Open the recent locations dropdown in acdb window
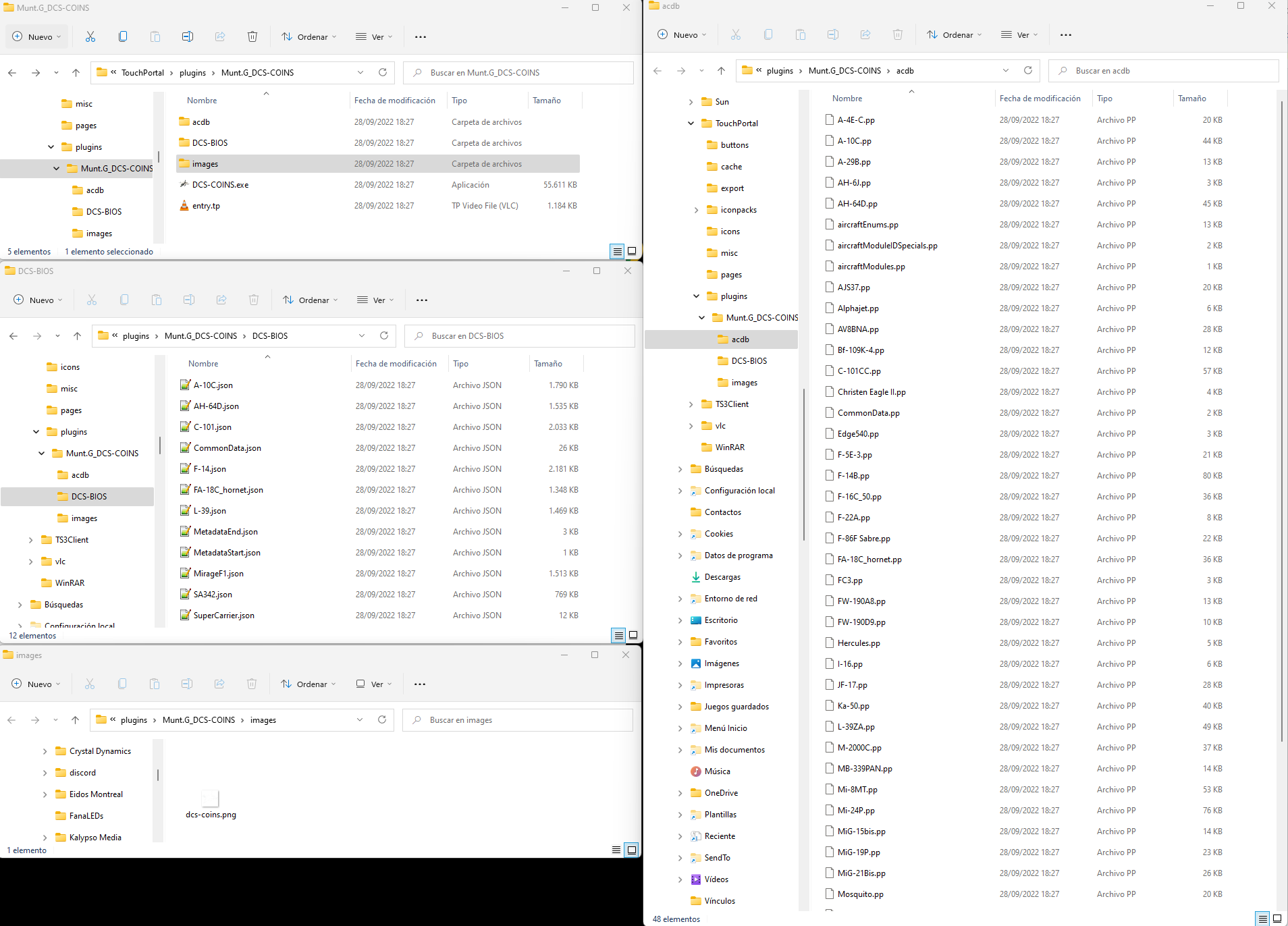 701,71
